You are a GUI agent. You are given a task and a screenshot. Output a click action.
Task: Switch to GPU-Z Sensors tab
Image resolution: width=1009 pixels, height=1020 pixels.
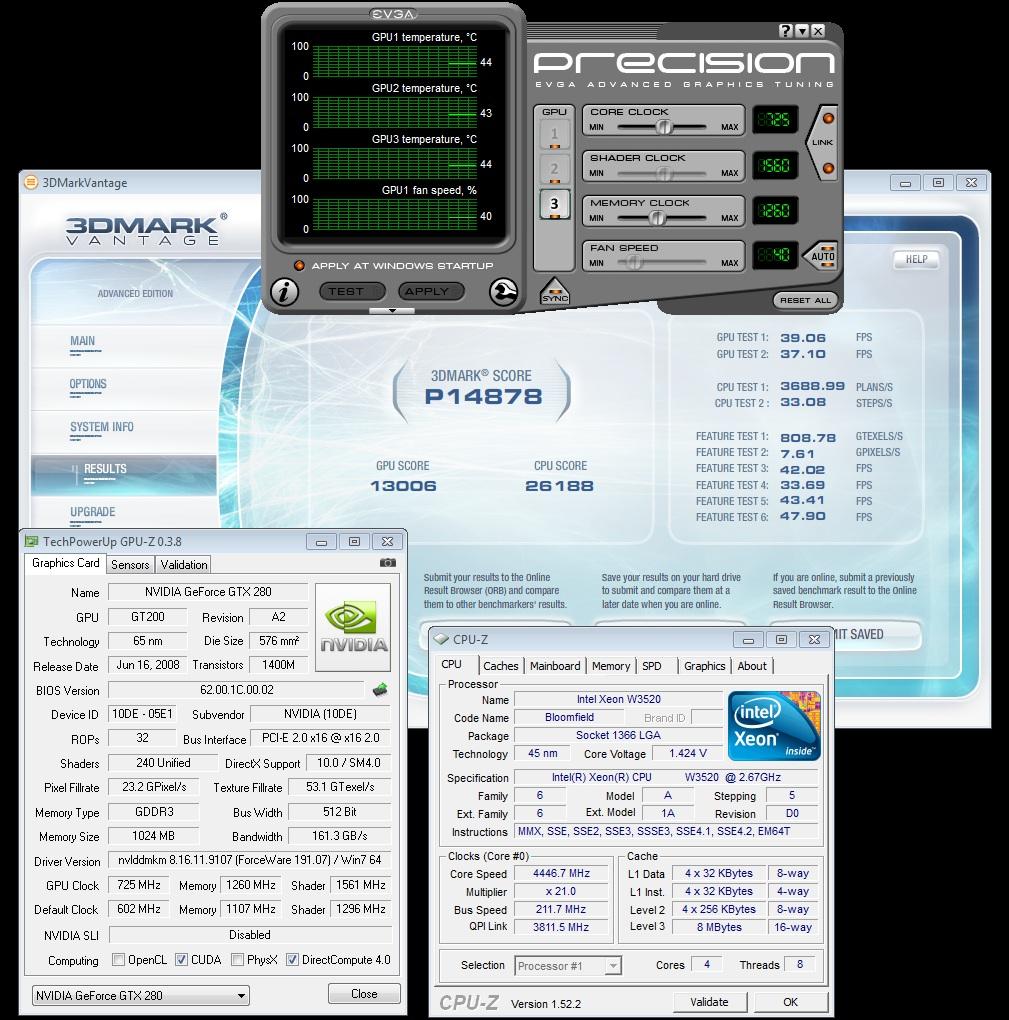pos(130,565)
